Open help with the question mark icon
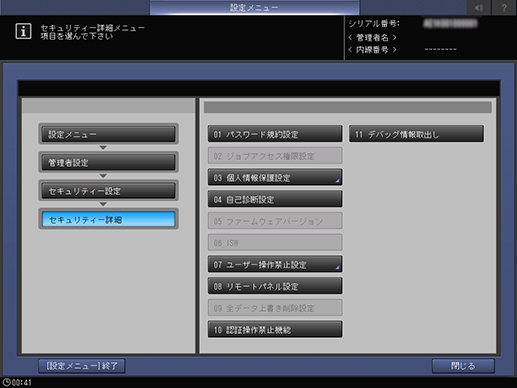The height and width of the screenshot is (388, 517). pos(504,7)
